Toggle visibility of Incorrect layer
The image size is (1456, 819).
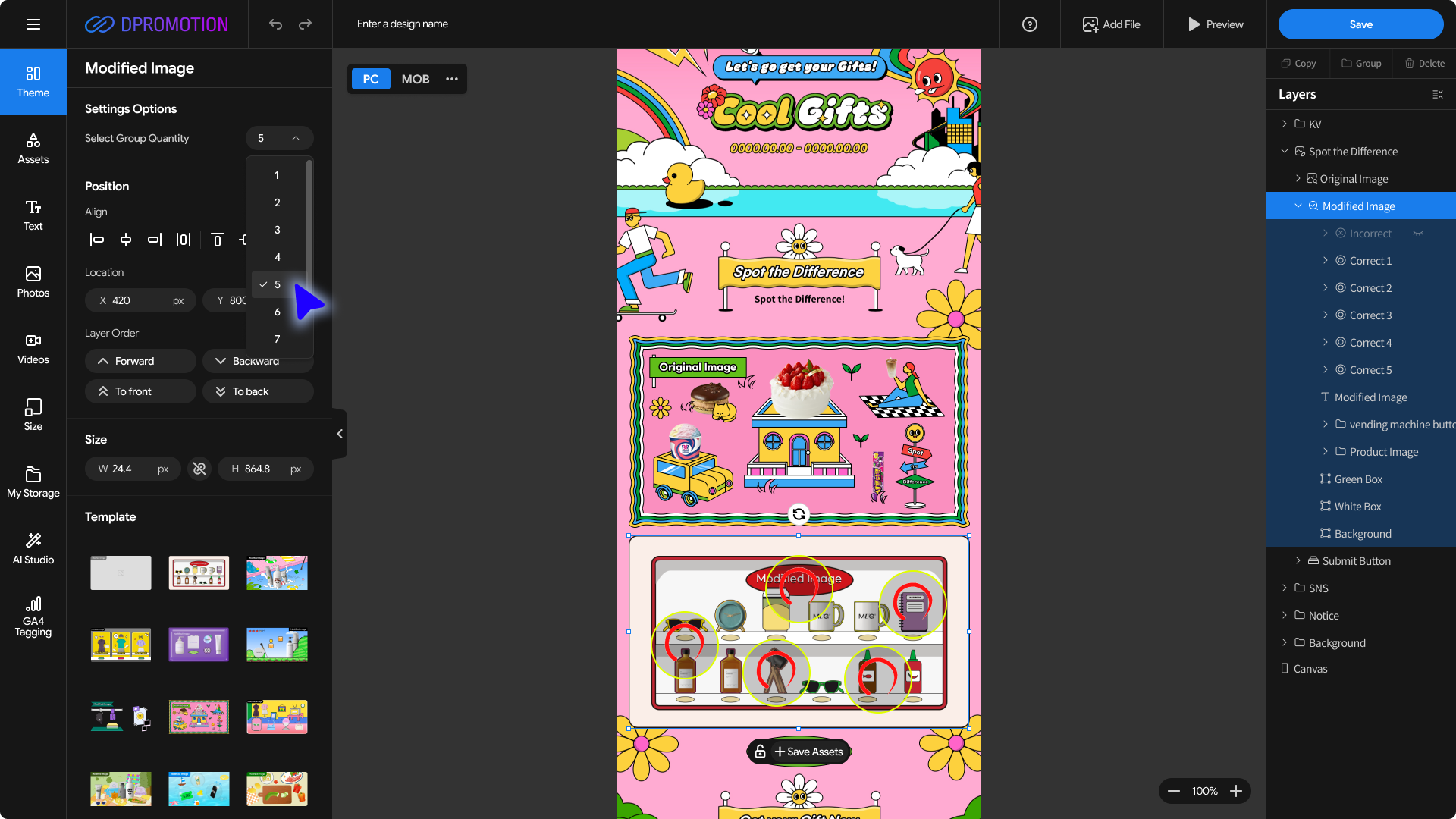pos(1417,234)
